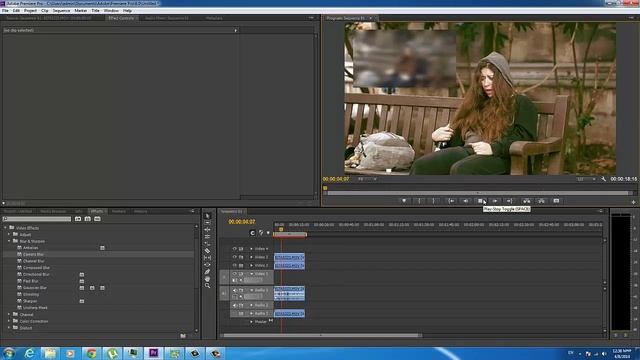Collapse the Video Effects root folder
This screenshot has height=360, width=640.
point(5,228)
